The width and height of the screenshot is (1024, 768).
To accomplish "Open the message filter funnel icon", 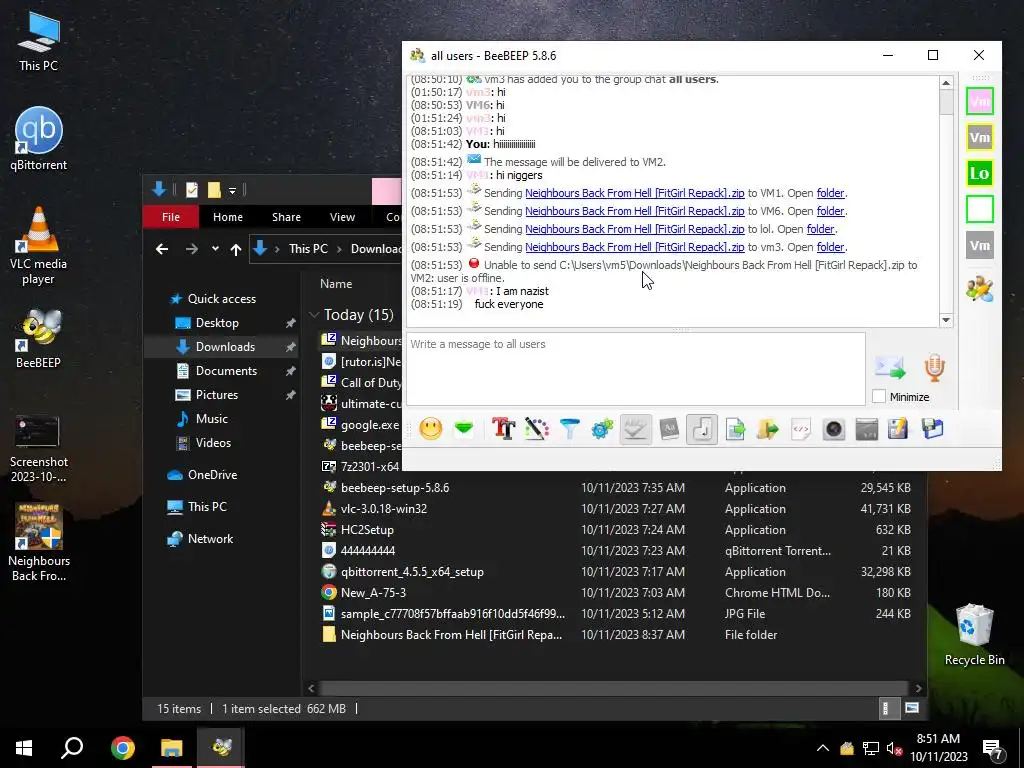I will 569,429.
